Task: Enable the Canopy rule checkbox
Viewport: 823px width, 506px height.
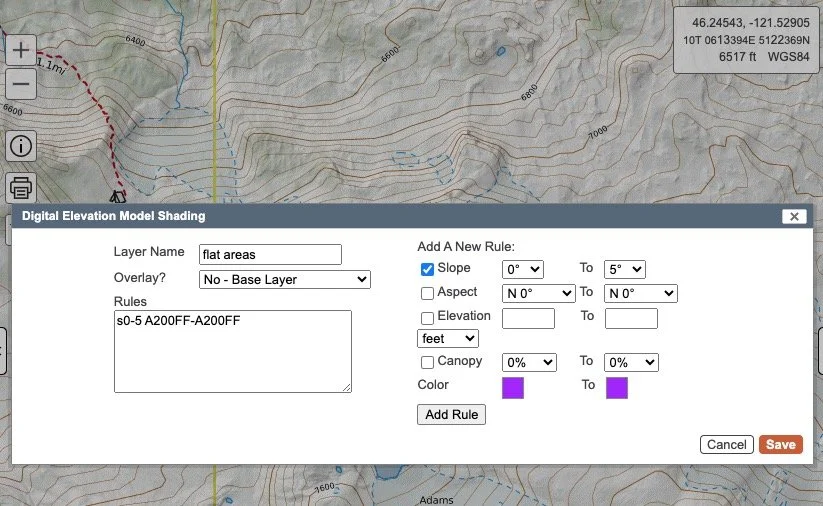Action: tap(427, 362)
